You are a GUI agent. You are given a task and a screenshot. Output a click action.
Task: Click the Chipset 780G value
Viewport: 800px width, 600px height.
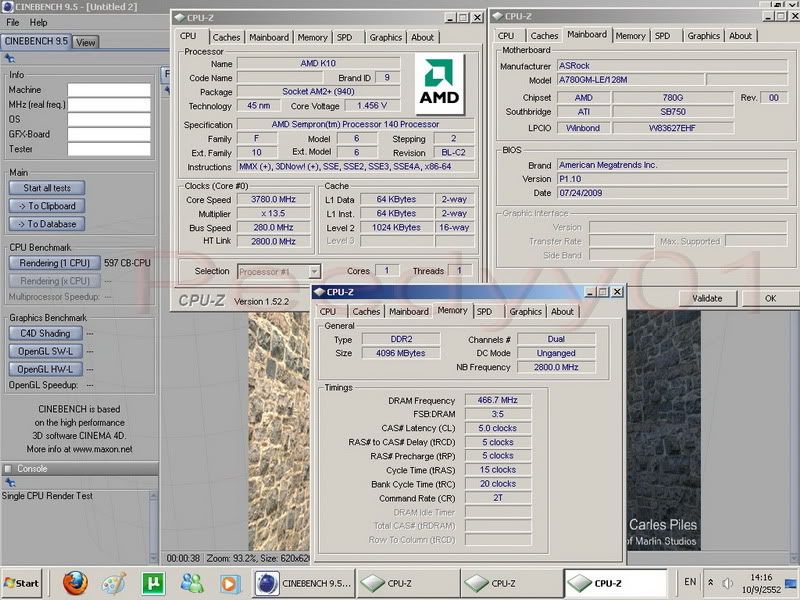672,97
